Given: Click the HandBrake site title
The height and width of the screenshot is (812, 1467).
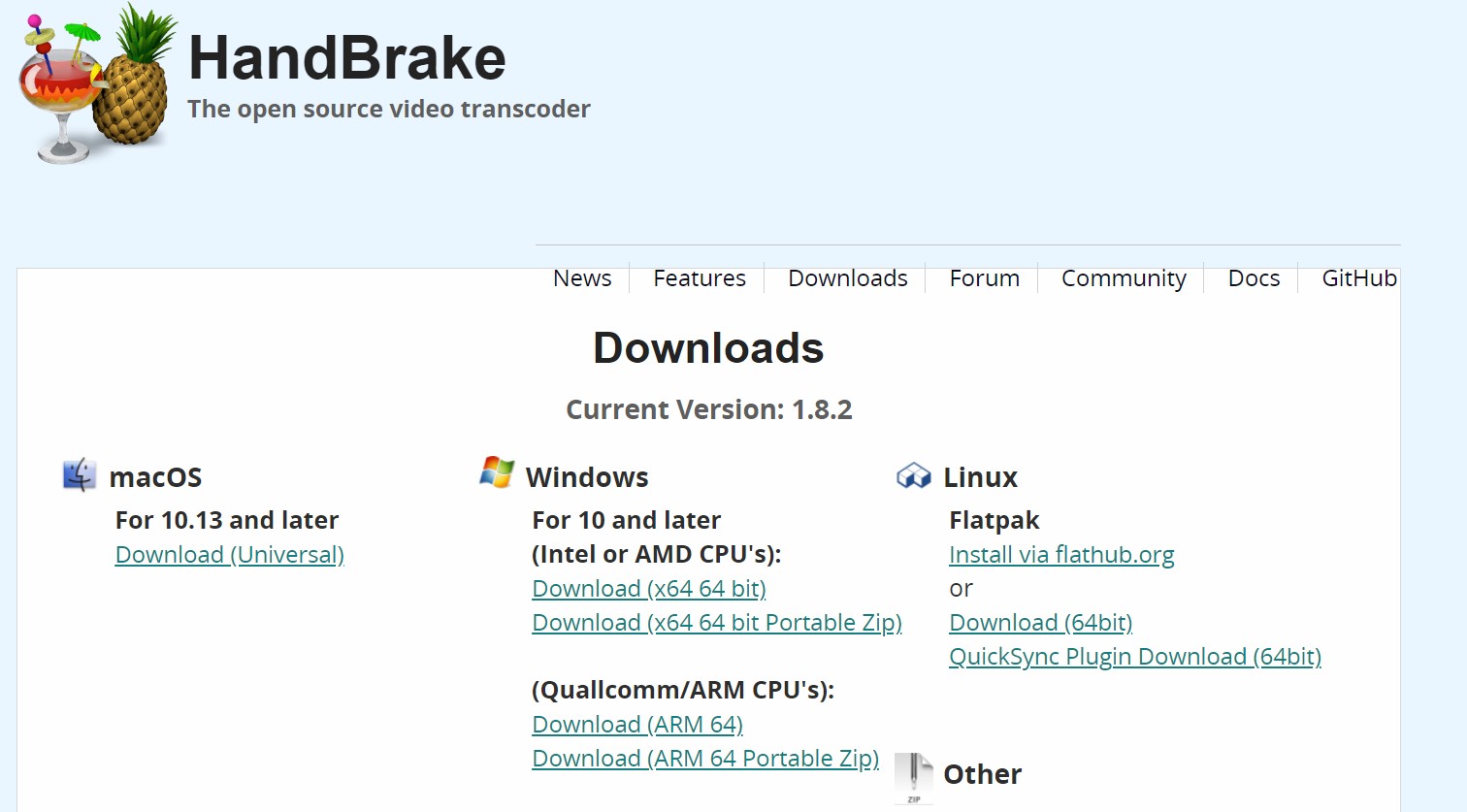Looking at the screenshot, I should pyautogui.click(x=347, y=57).
